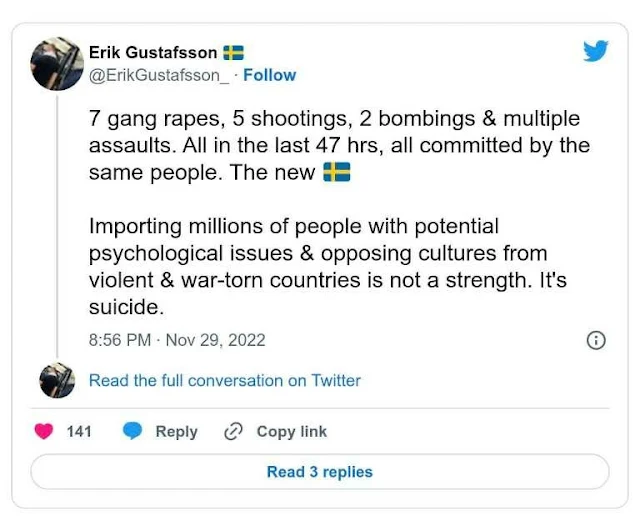The height and width of the screenshot is (516, 640).
Task: Click the @ErikGustafsson_ handle
Action: pyautogui.click(x=159, y=76)
